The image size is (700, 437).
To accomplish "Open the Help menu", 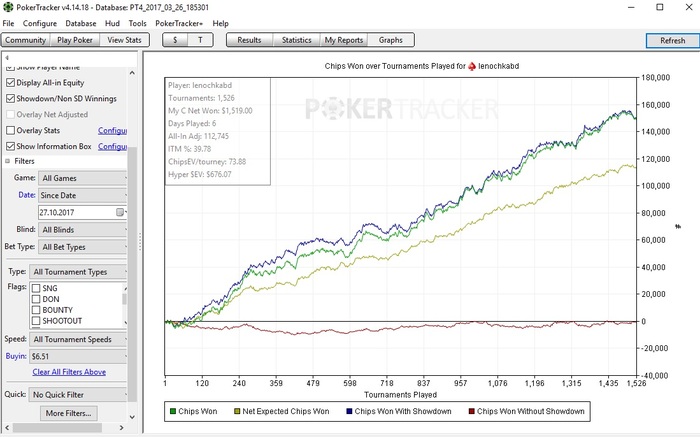I will 221,23.
